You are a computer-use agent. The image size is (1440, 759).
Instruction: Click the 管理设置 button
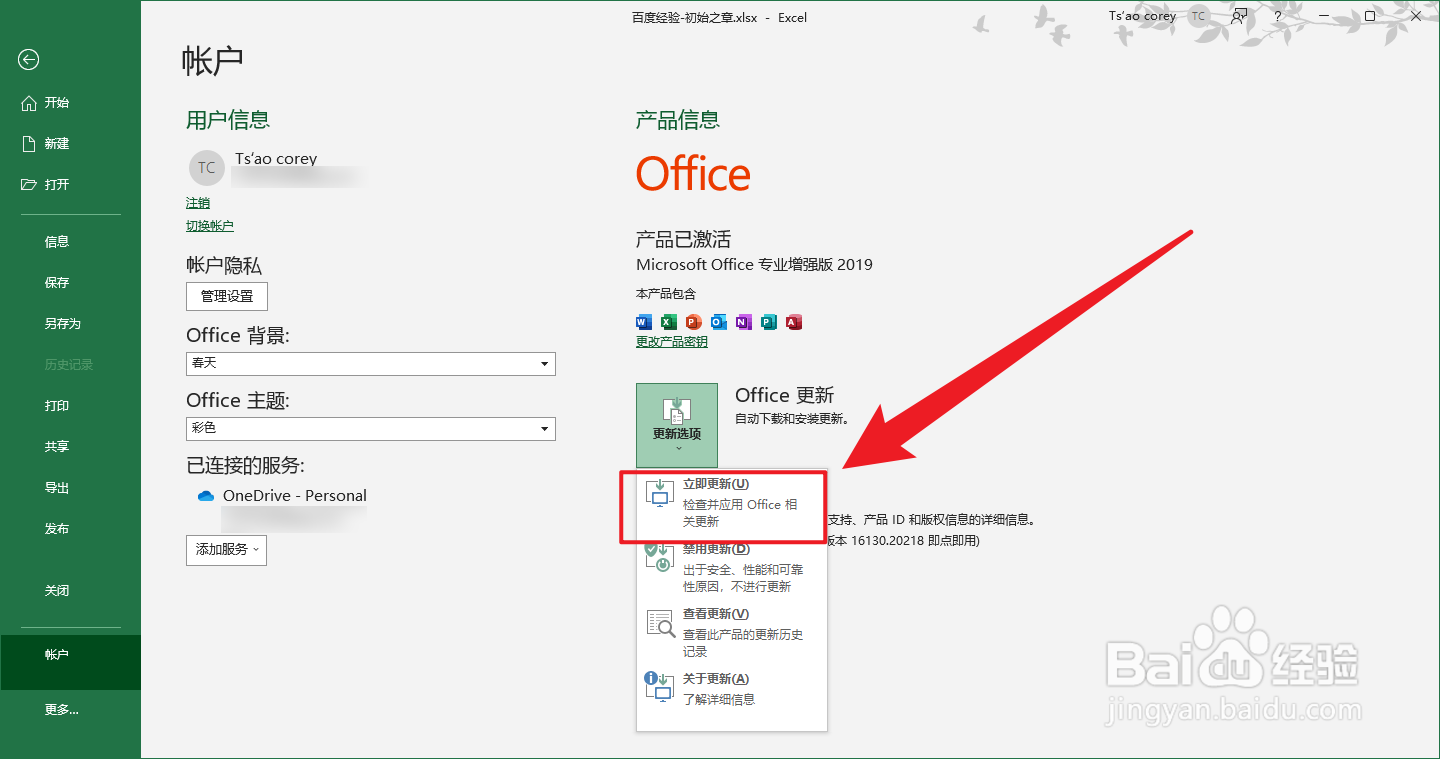227,296
